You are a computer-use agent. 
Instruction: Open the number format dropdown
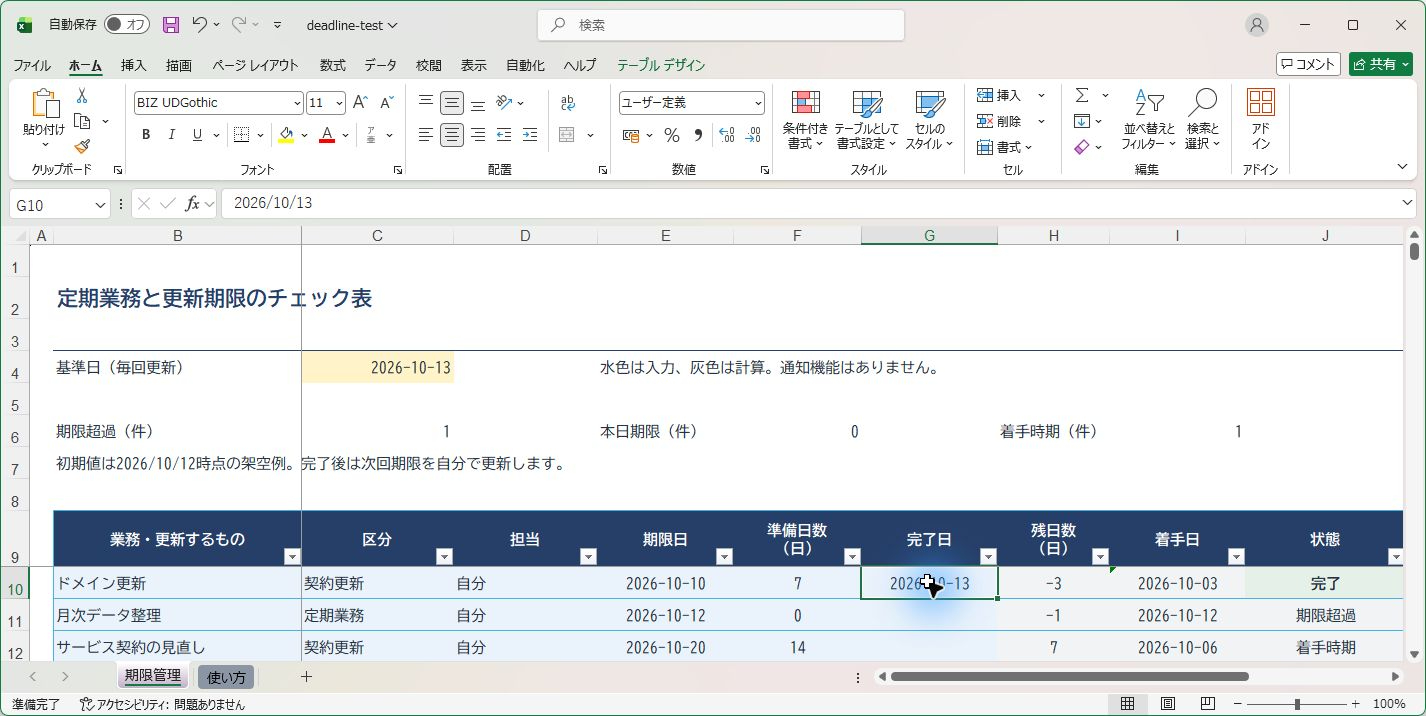click(x=758, y=103)
